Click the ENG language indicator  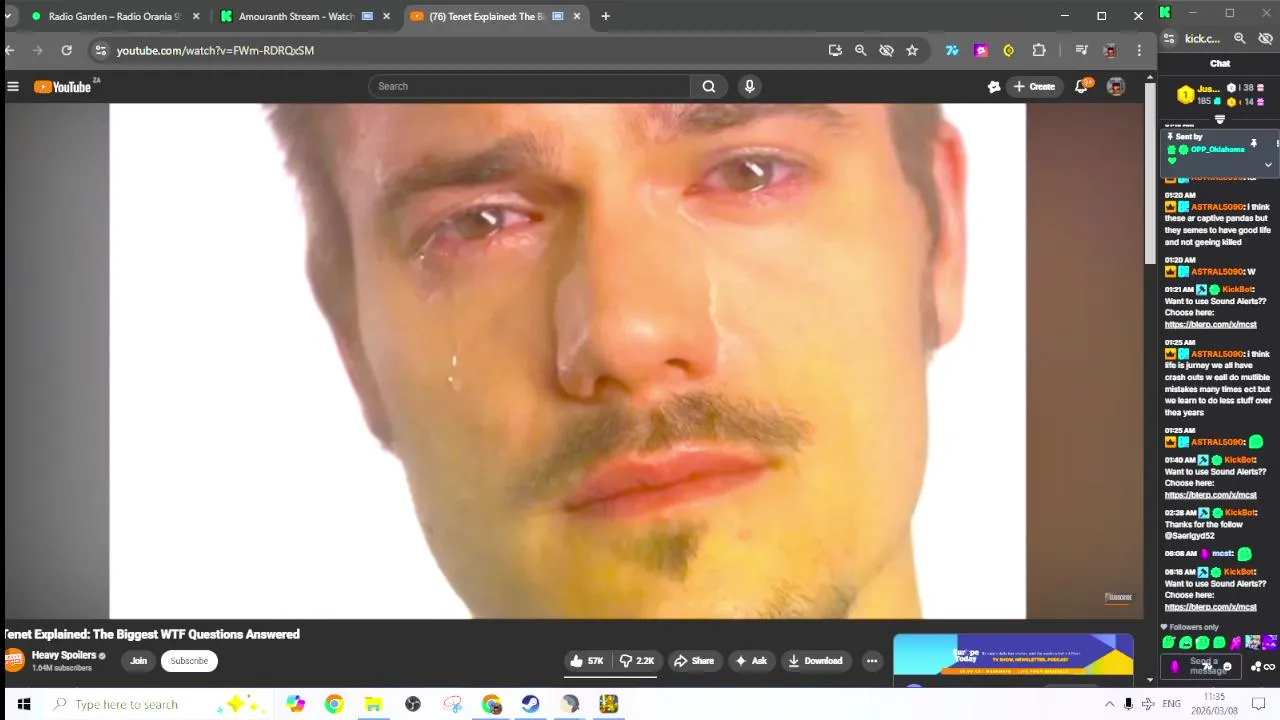(x=1172, y=704)
